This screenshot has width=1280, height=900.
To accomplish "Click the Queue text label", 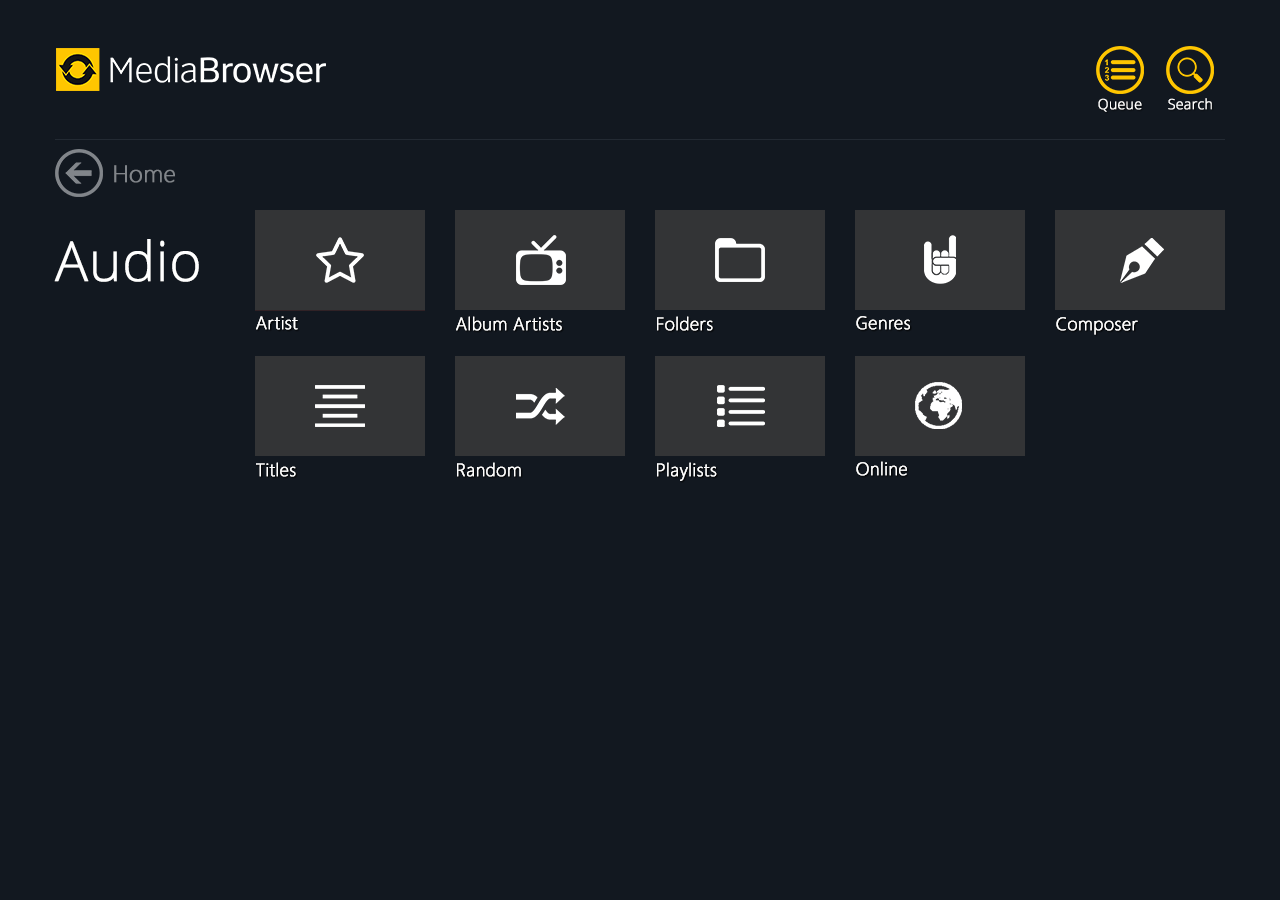I will click(x=1120, y=105).
